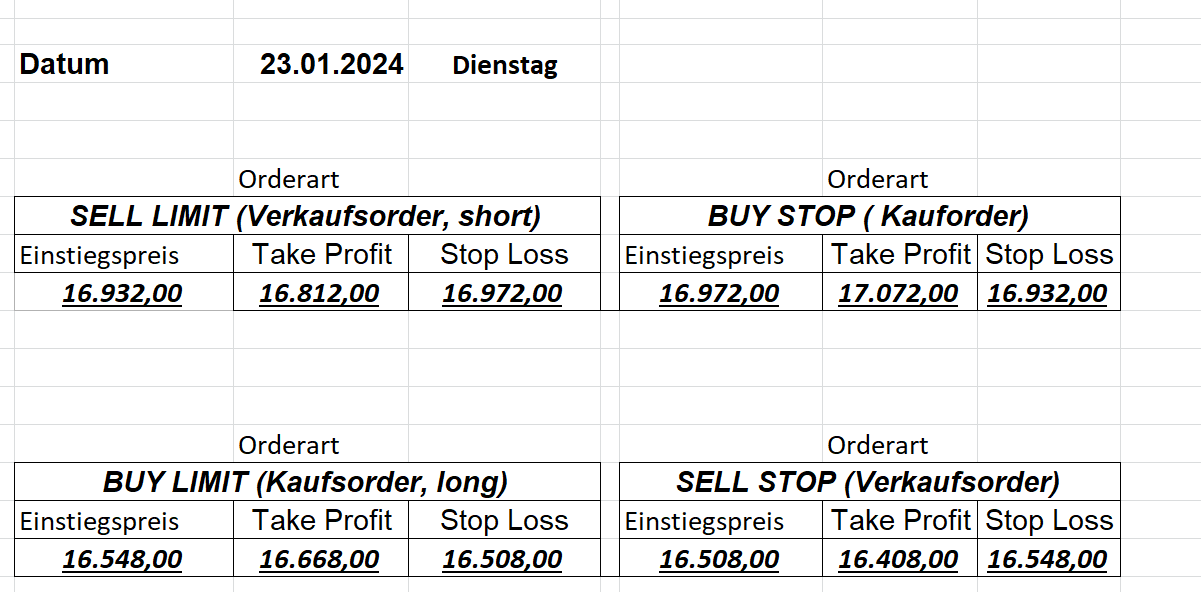Select the Datum label cell

tap(65, 65)
